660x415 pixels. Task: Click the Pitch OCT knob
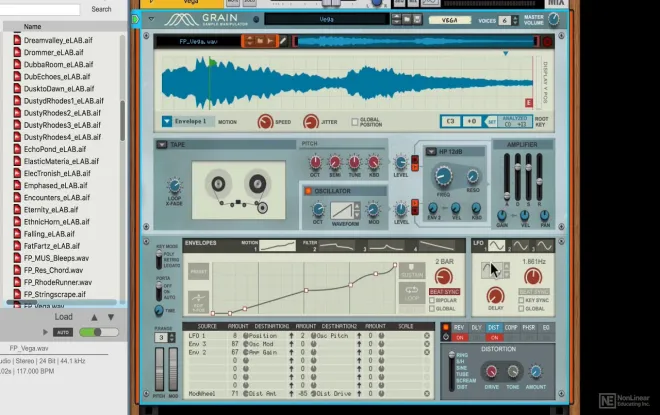(x=315, y=162)
